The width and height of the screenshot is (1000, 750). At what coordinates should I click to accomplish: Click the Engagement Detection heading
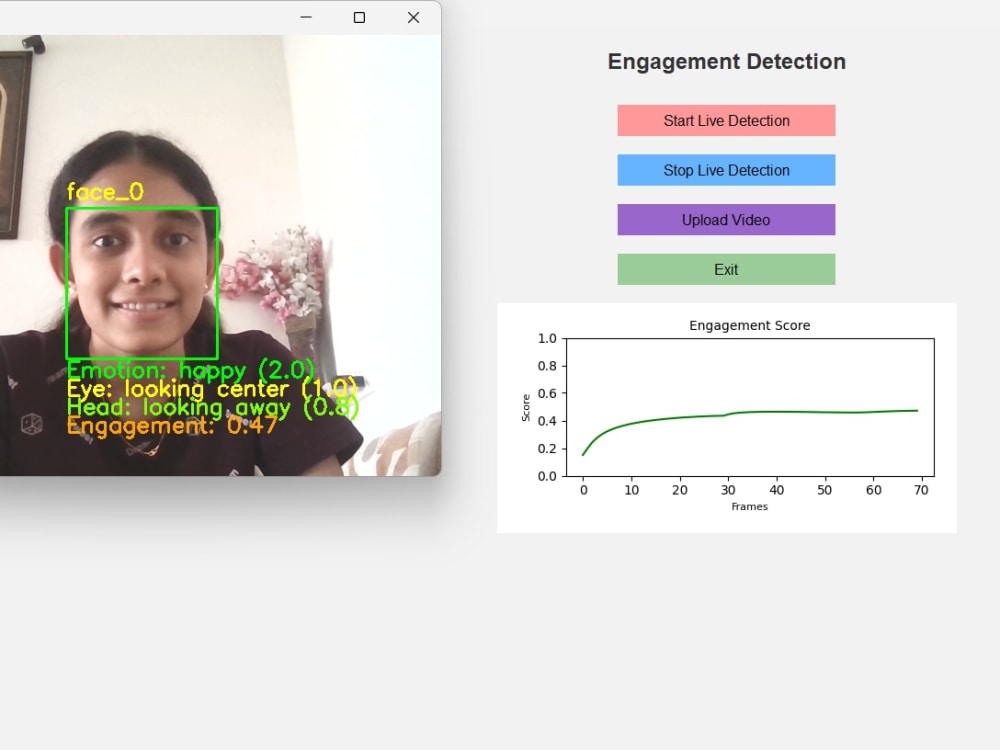click(726, 62)
